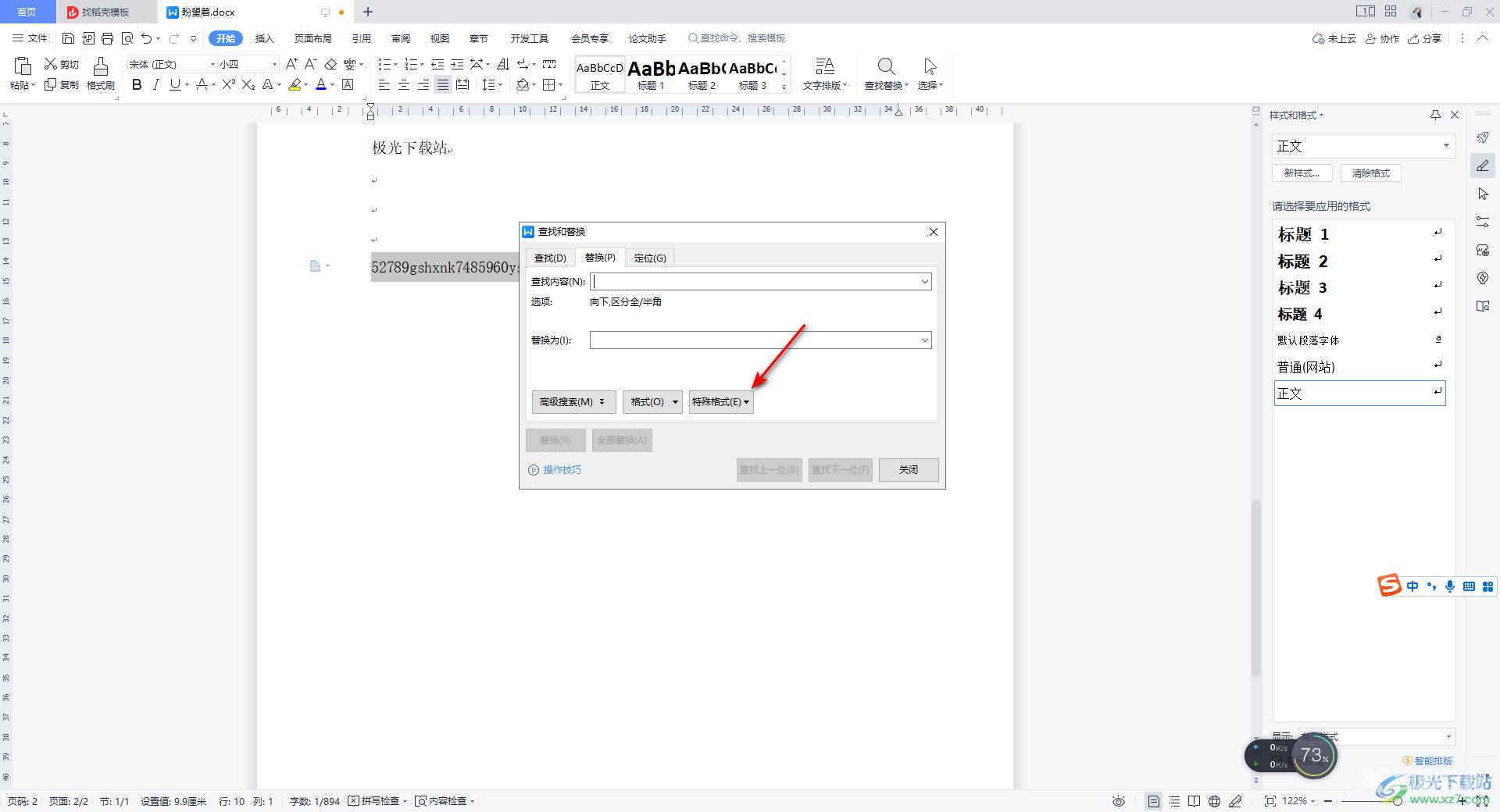The width and height of the screenshot is (1500, 812).
Task: Click Clear Format (清除格式) button in panel
Action: point(1371,173)
